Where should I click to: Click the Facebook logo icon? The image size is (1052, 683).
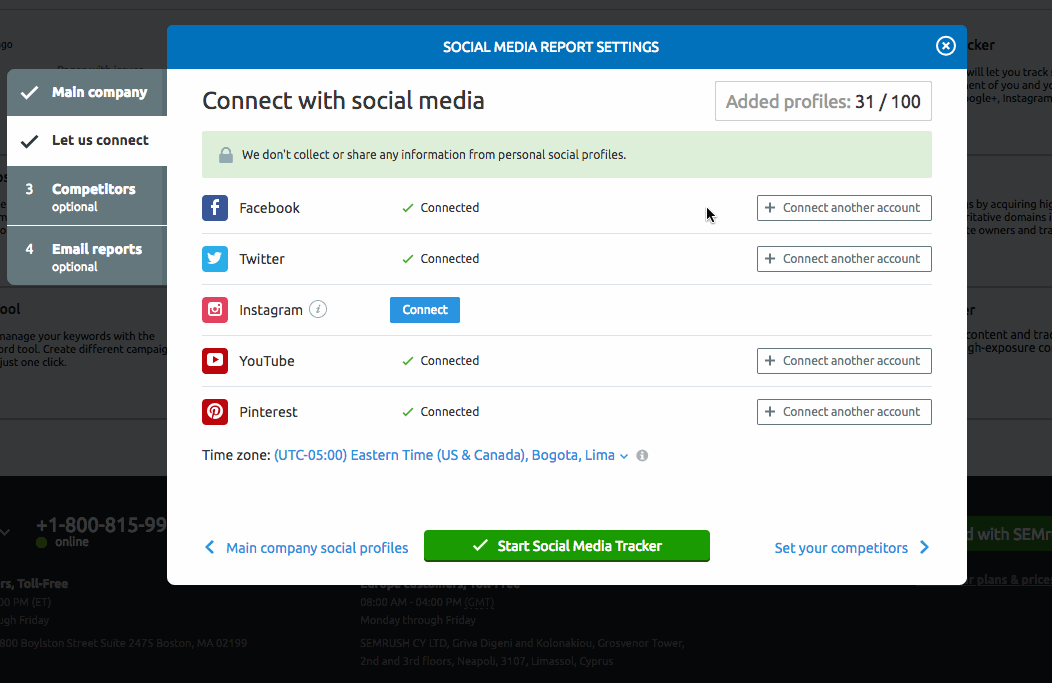tap(215, 208)
